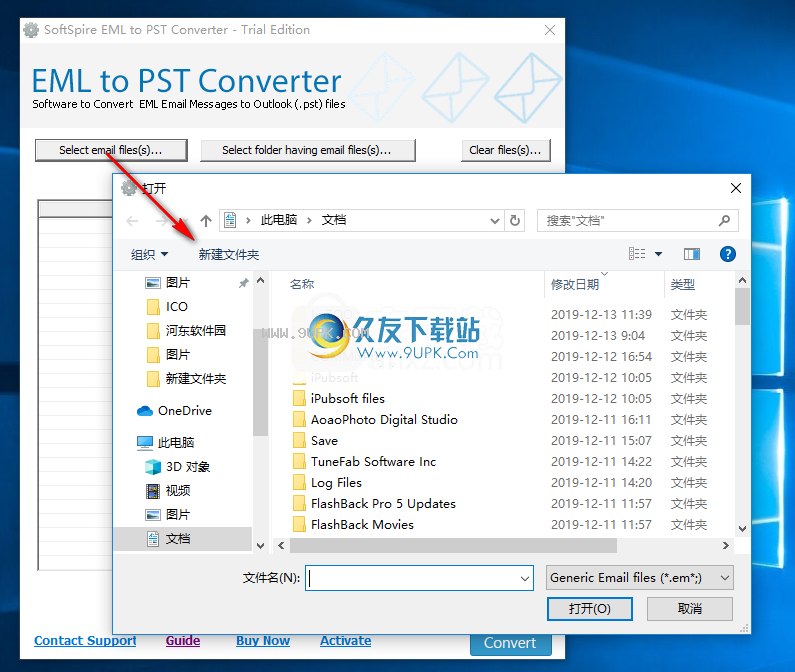795x672 pixels.
Task: Open the Guide link
Action: point(183,641)
